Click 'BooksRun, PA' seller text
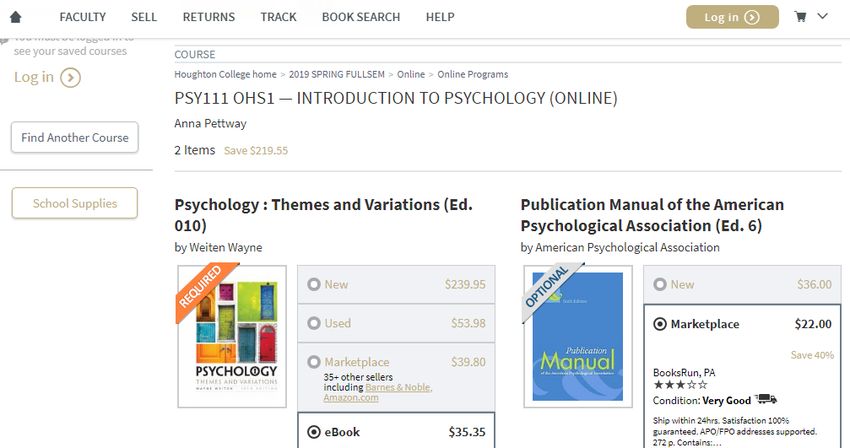 [684, 373]
